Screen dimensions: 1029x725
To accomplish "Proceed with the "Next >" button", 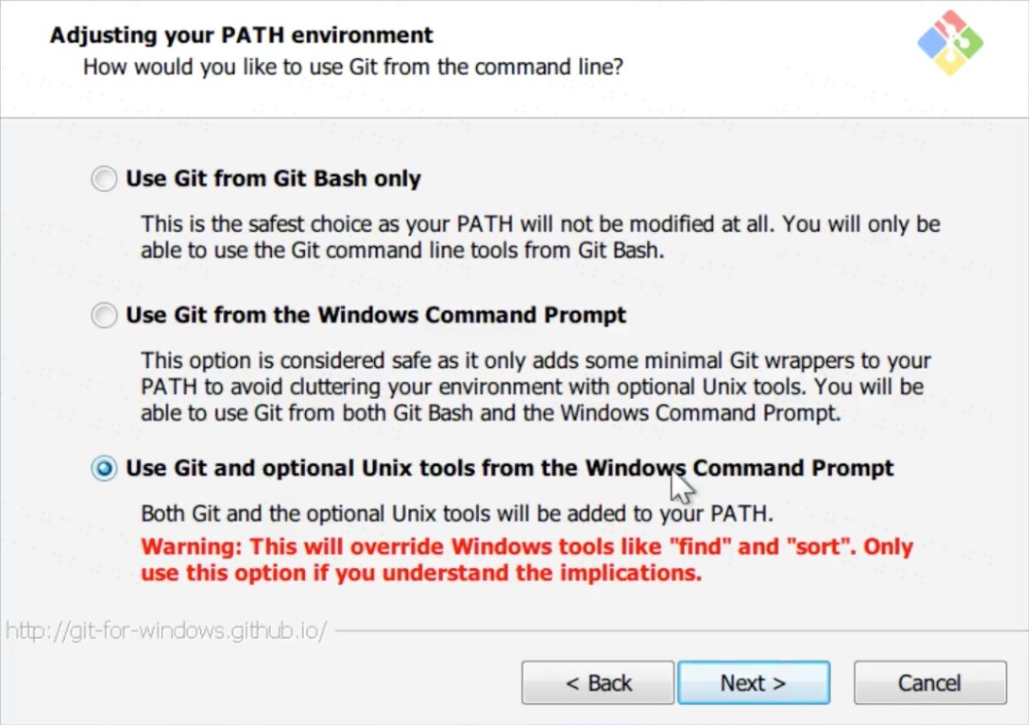I will point(753,683).
